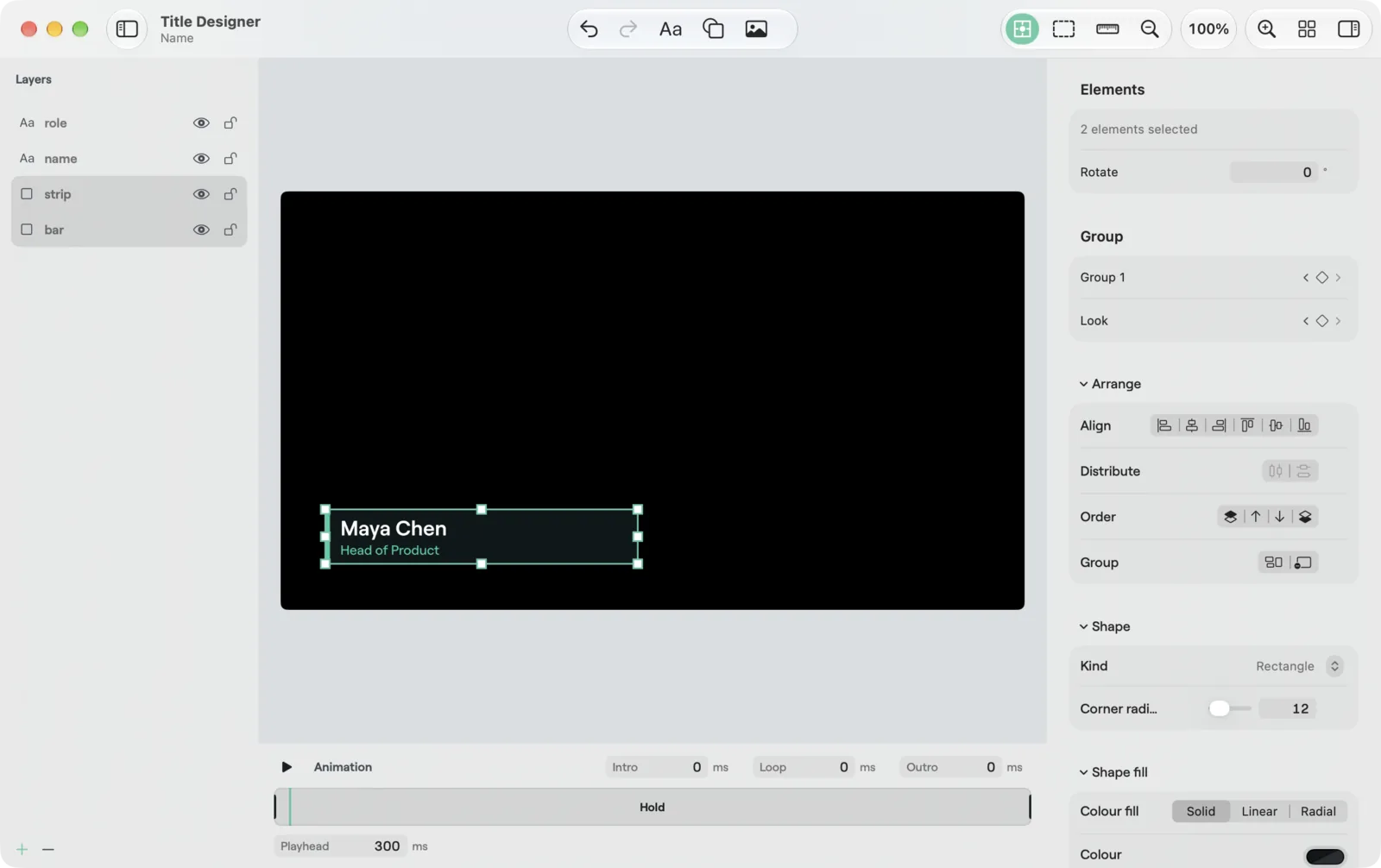Toggle the green snap guides button
1381x868 pixels.
(1022, 28)
